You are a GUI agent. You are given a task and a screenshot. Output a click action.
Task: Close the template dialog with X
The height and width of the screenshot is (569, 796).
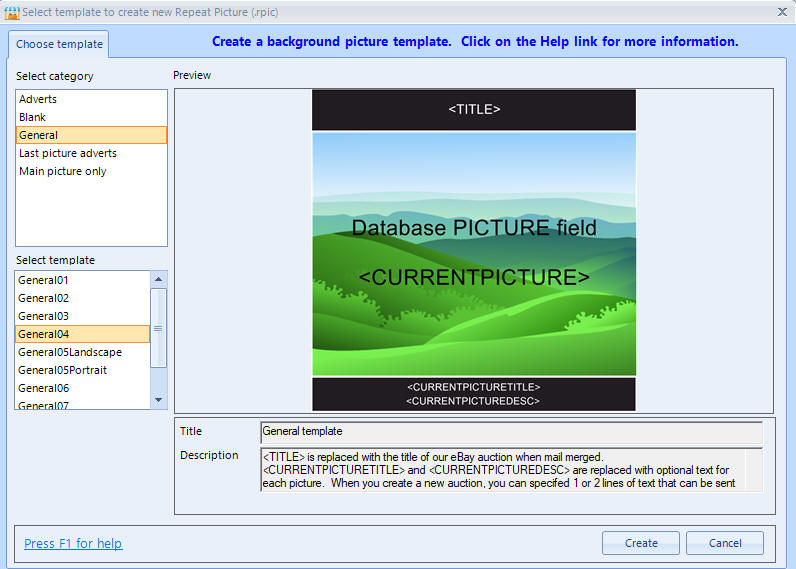[782, 12]
